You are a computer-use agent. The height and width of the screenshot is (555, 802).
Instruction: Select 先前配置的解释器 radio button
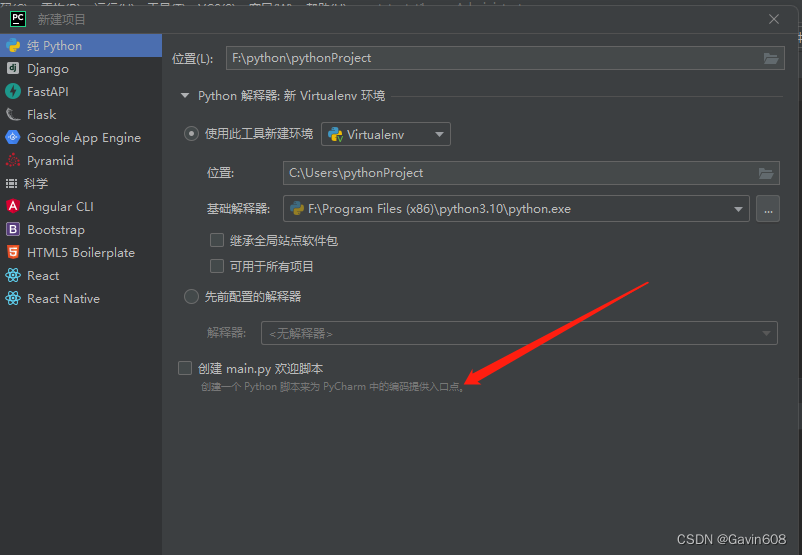[191, 297]
